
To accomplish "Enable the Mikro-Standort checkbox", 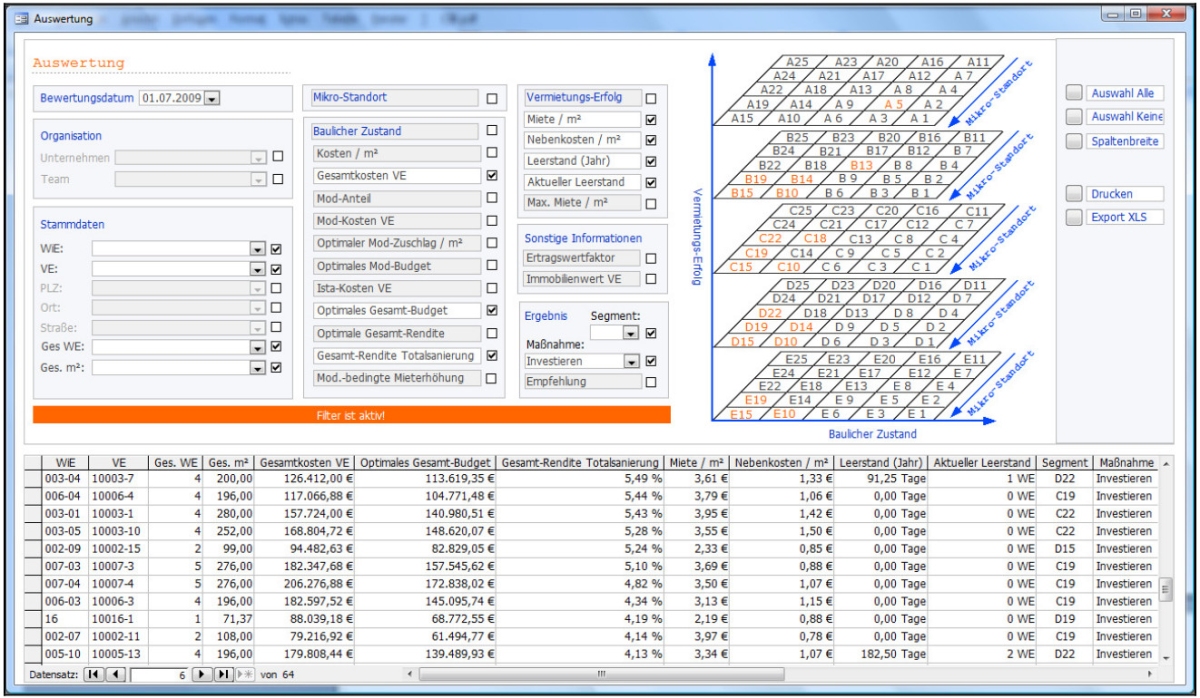I will [x=491, y=99].
